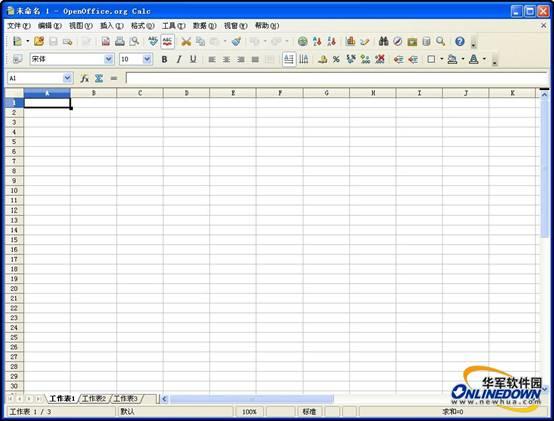This screenshot has width=554, height=421.
Task: Switch to sheet tab 工作表2
Action: [94, 399]
